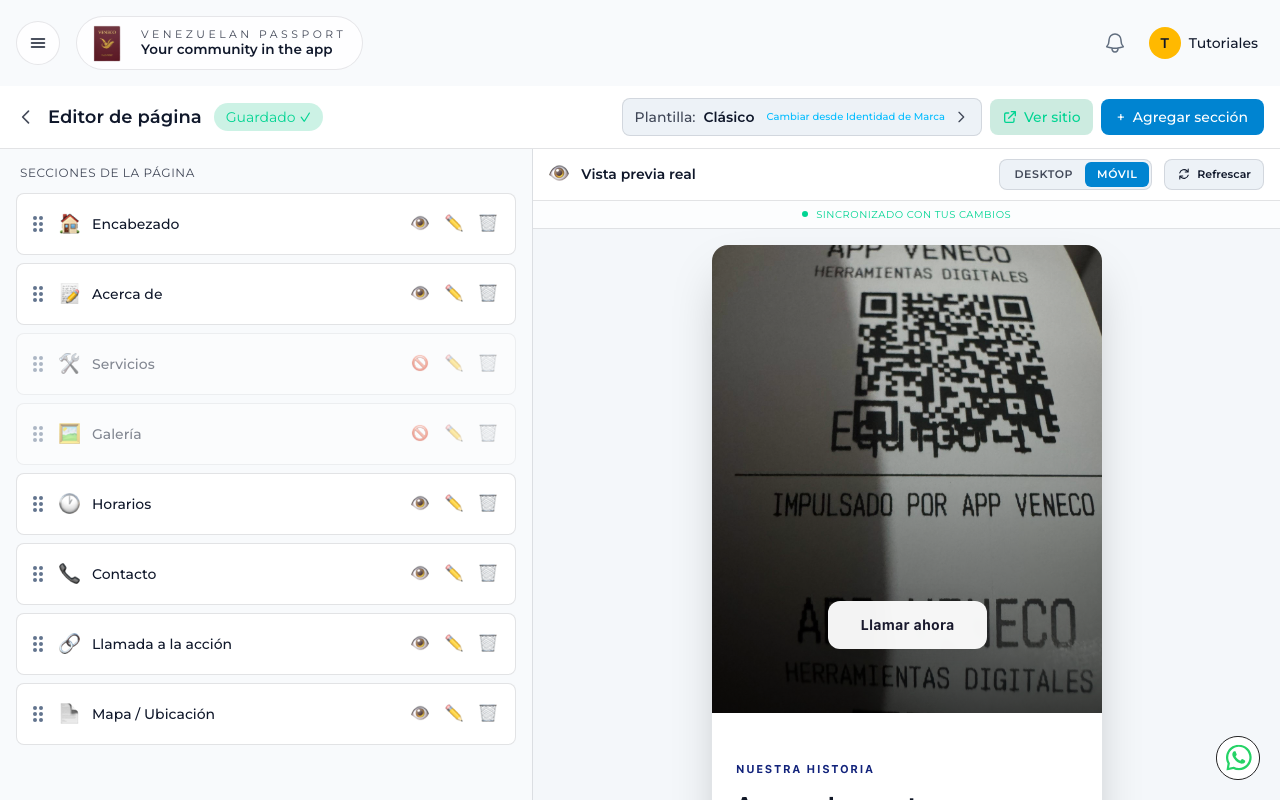Image resolution: width=1280 pixels, height=800 pixels.
Task: Click the drag handle for Mapa / Ubicación
Action: click(38, 714)
